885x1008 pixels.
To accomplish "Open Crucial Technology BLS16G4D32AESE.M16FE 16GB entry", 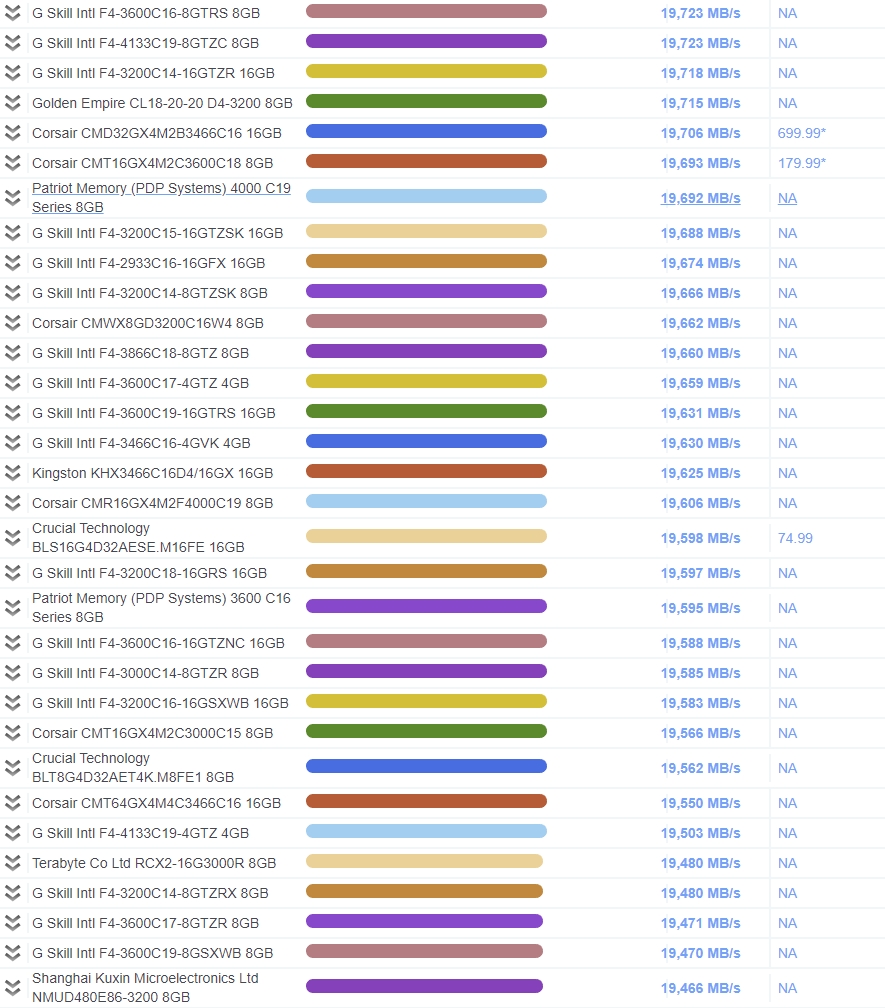I will (138, 537).
